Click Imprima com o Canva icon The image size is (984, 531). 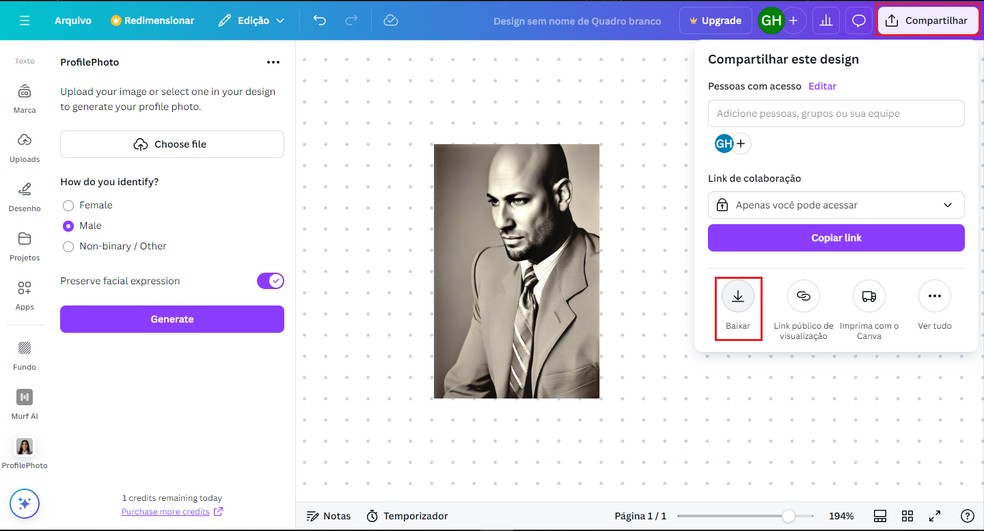[x=869, y=296]
